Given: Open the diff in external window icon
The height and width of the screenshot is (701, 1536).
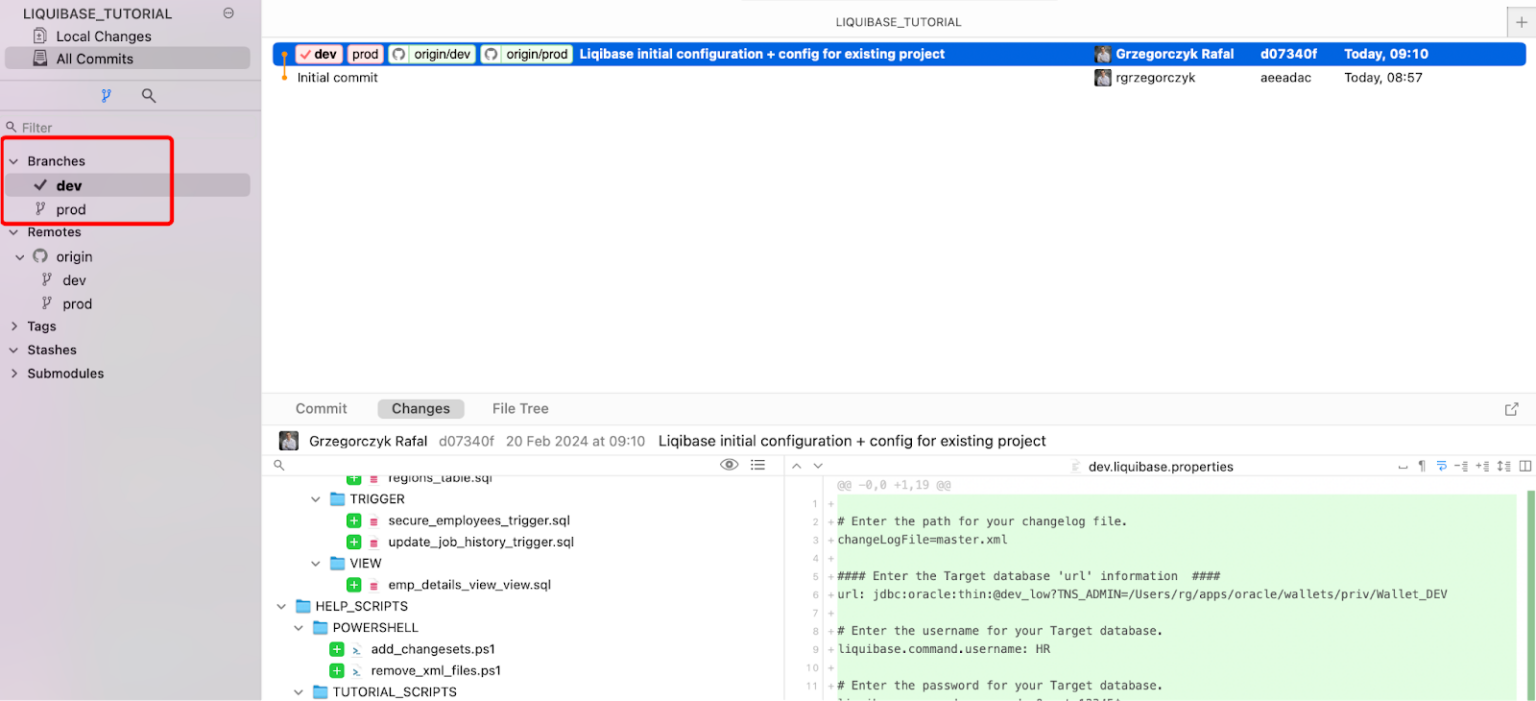Looking at the screenshot, I should 1512,408.
